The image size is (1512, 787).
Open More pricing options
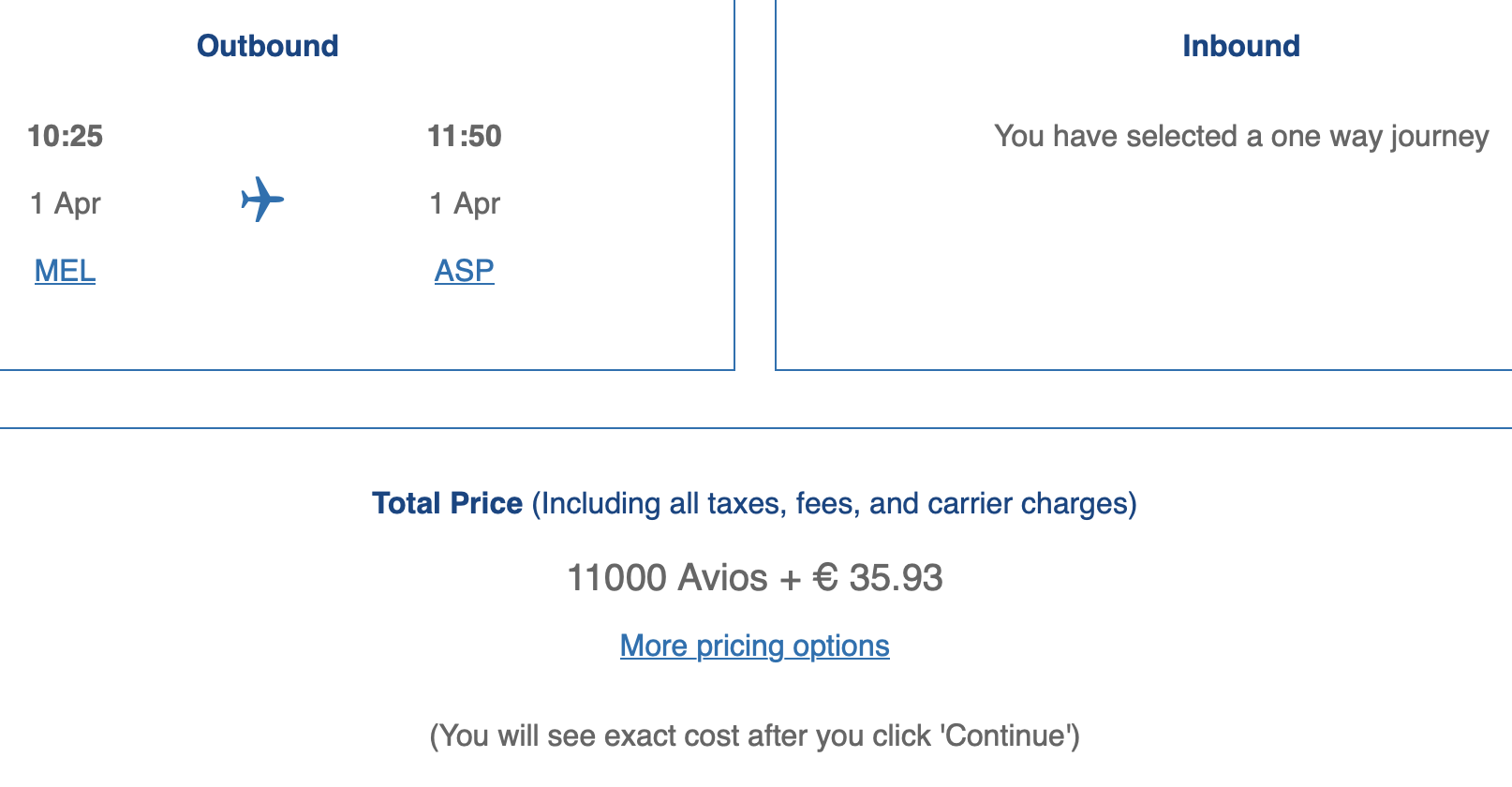point(754,646)
